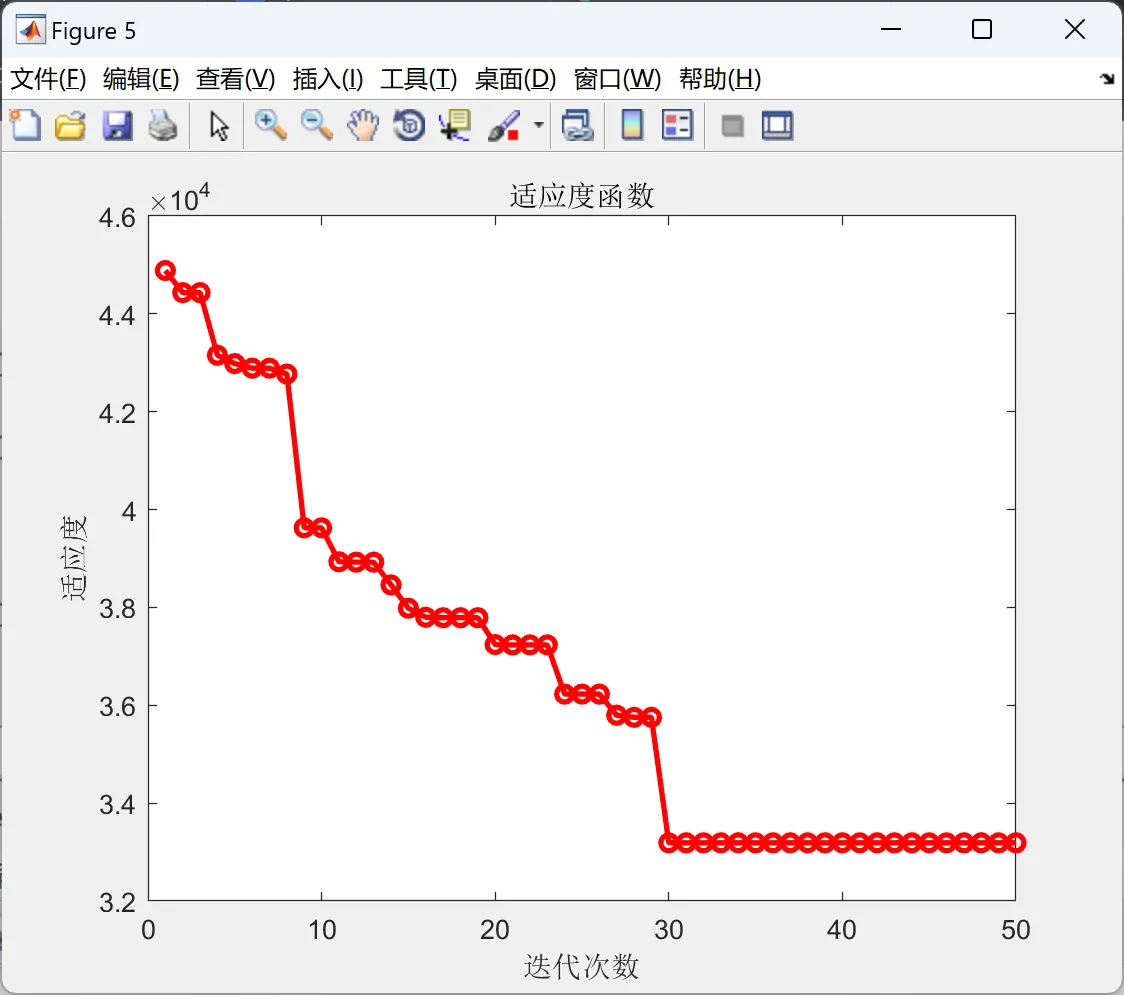Insert a legend using the toolbar icon
Viewport: 1124px width, 995px height.
(x=677, y=125)
